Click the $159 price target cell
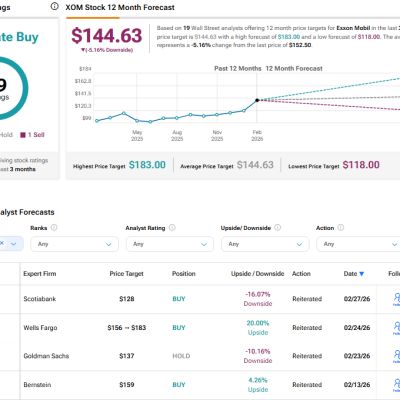The width and height of the screenshot is (400, 400). click(x=127, y=385)
